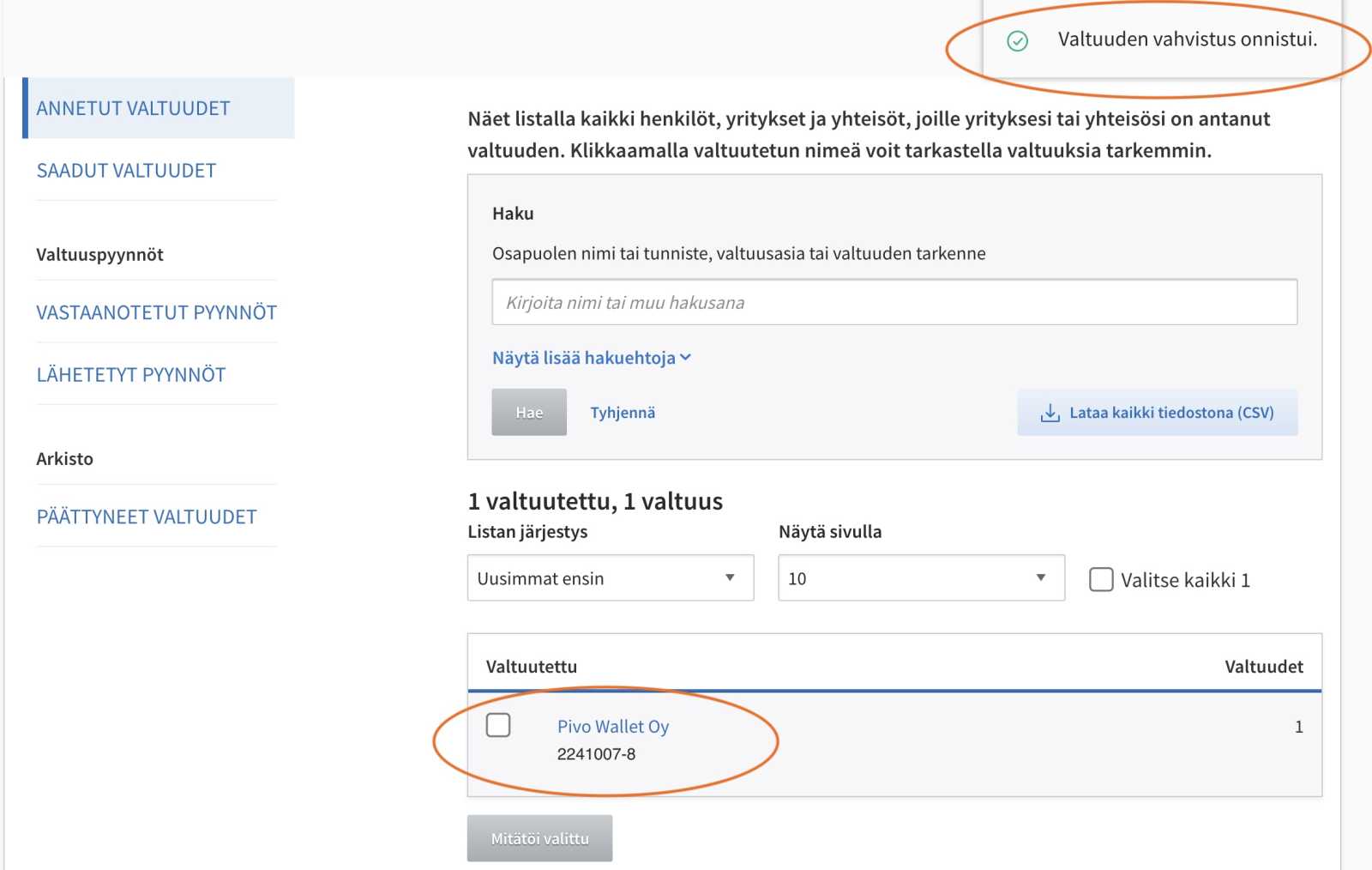
Task: Click the green success checkmark icon
Action: point(1017,40)
